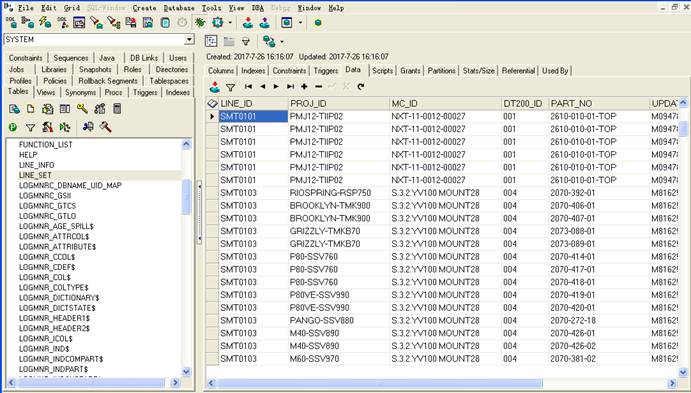Go to previous record in data grid
The width and height of the screenshot is (691, 393).
tap(263, 87)
